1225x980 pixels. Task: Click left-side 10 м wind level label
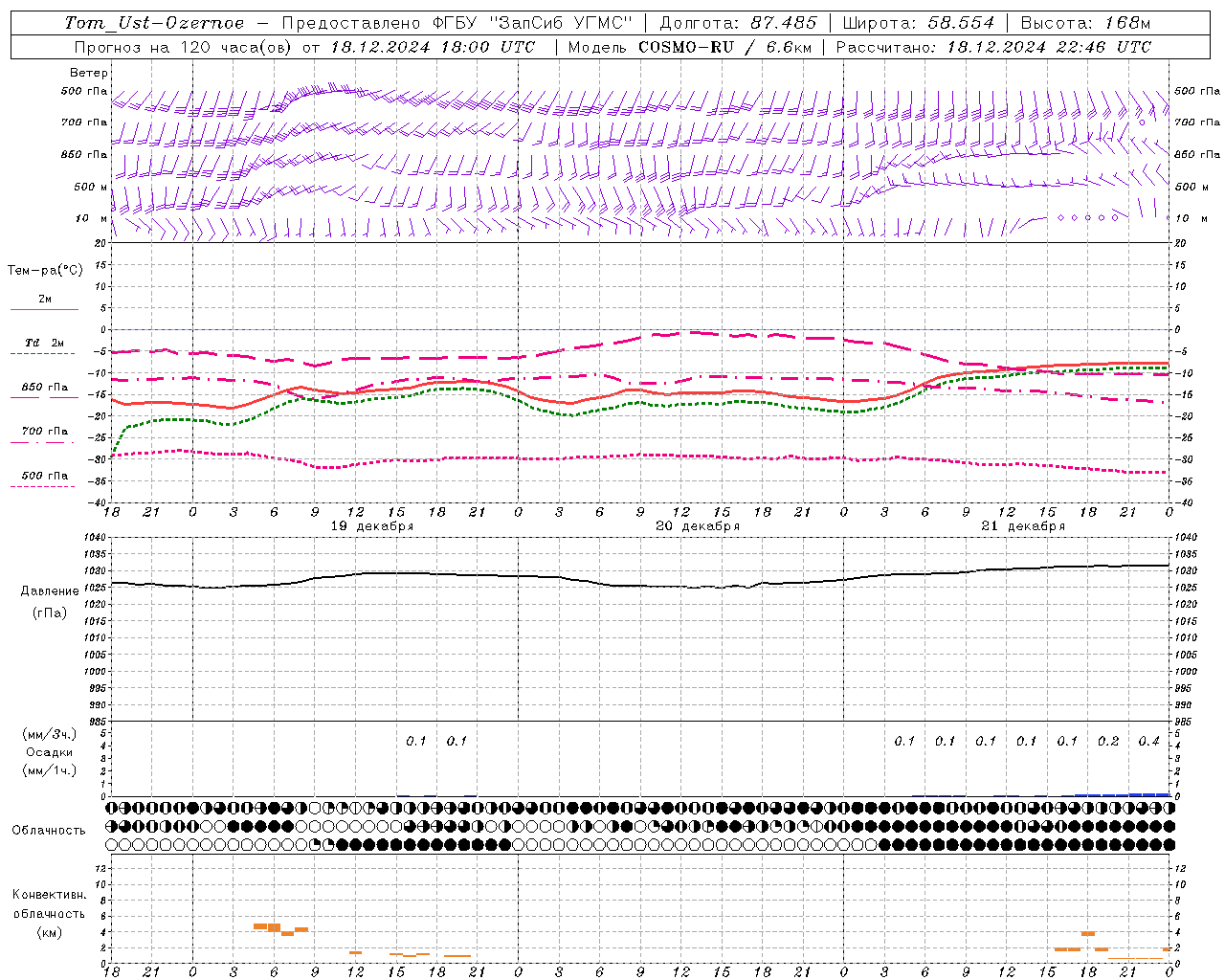tap(91, 218)
